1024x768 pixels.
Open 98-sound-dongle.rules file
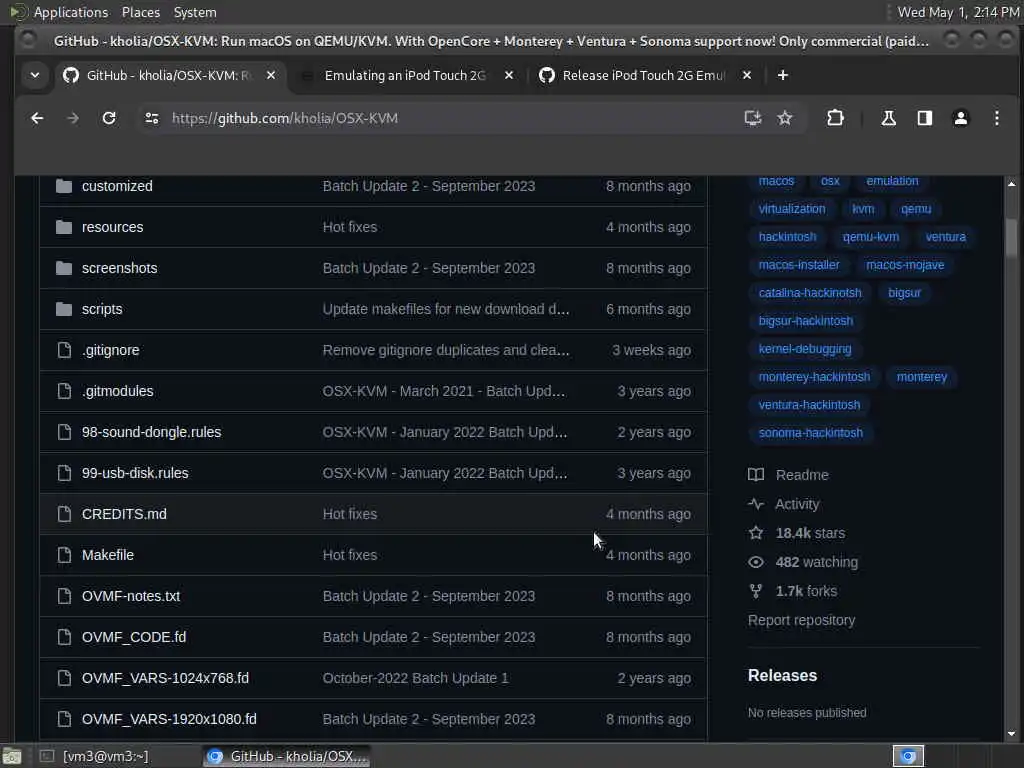pyautogui.click(x=152, y=432)
